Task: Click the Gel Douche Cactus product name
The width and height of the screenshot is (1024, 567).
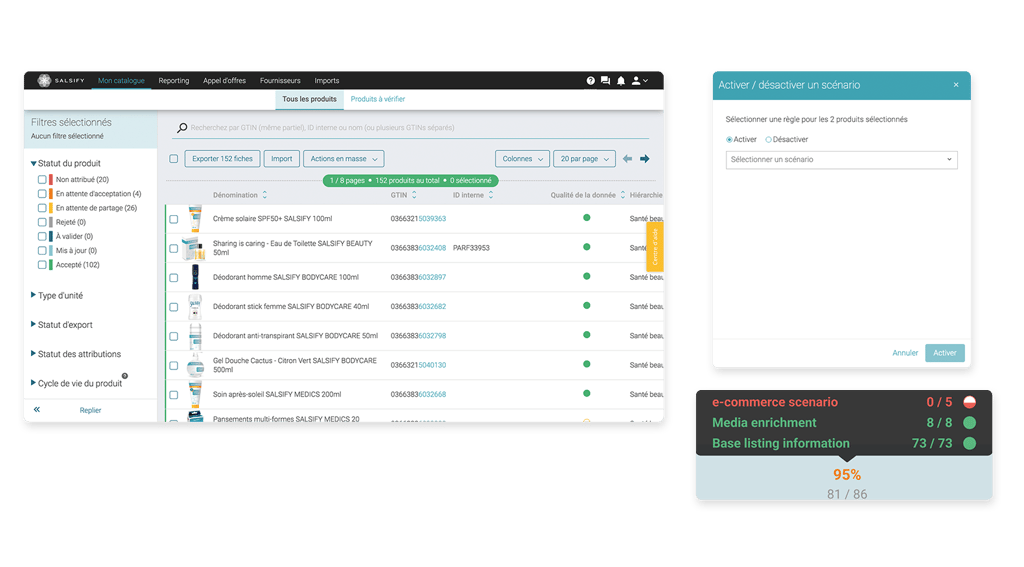Action: point(295,365)
